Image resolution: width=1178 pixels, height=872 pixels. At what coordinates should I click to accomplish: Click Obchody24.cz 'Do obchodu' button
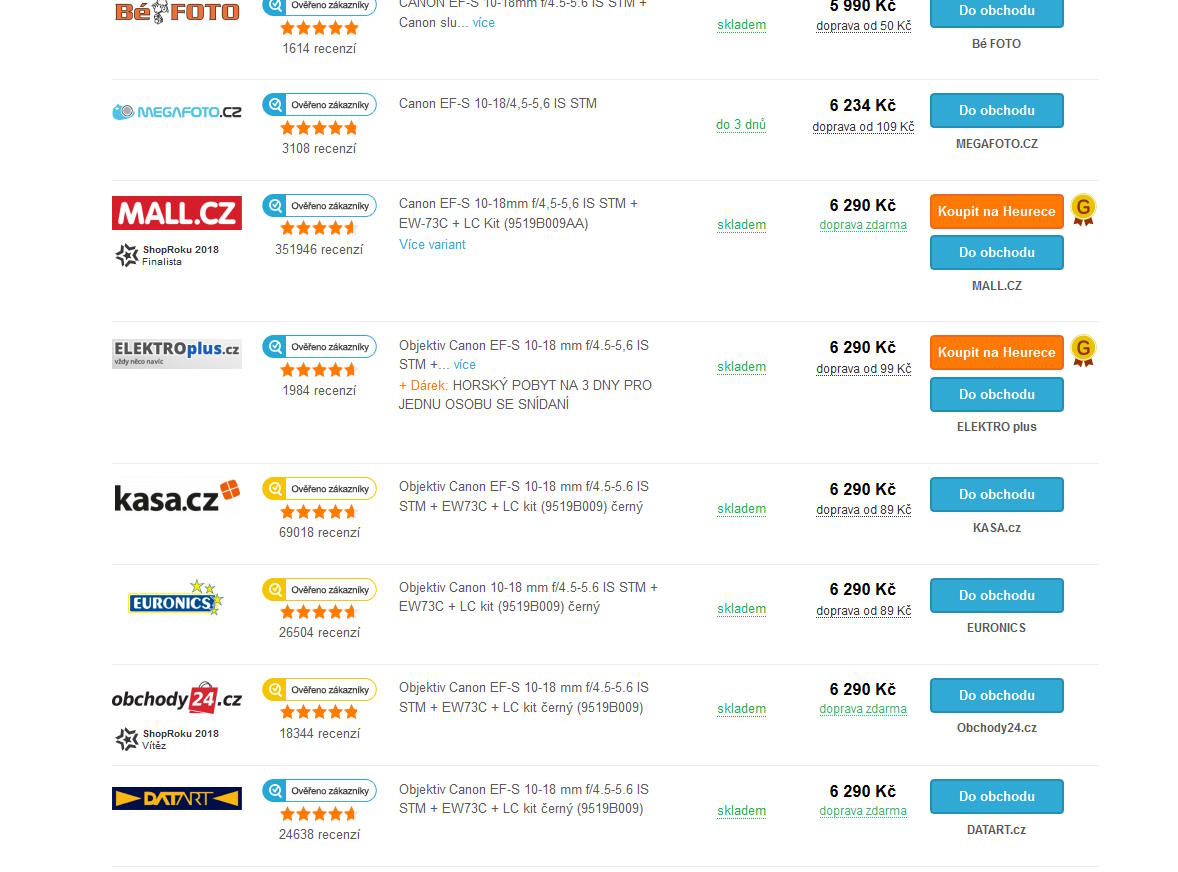(x=996, y=695)
